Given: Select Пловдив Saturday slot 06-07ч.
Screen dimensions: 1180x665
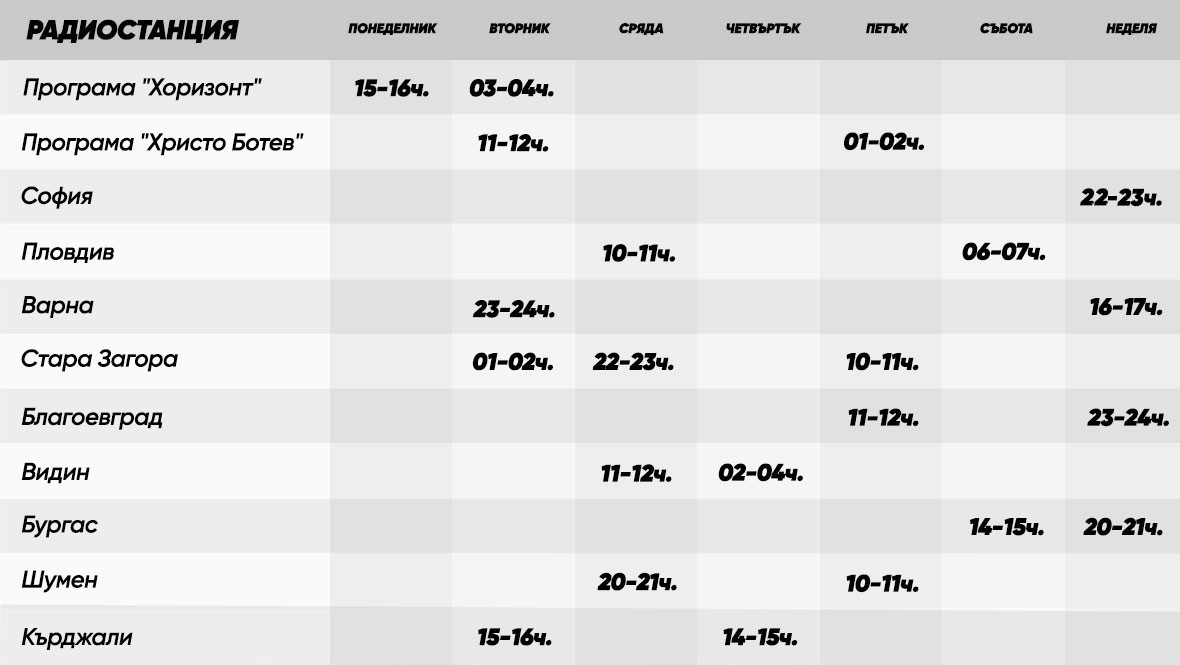Looking at the screenshot, I should pyautogui.click(x=1004, y=252).
